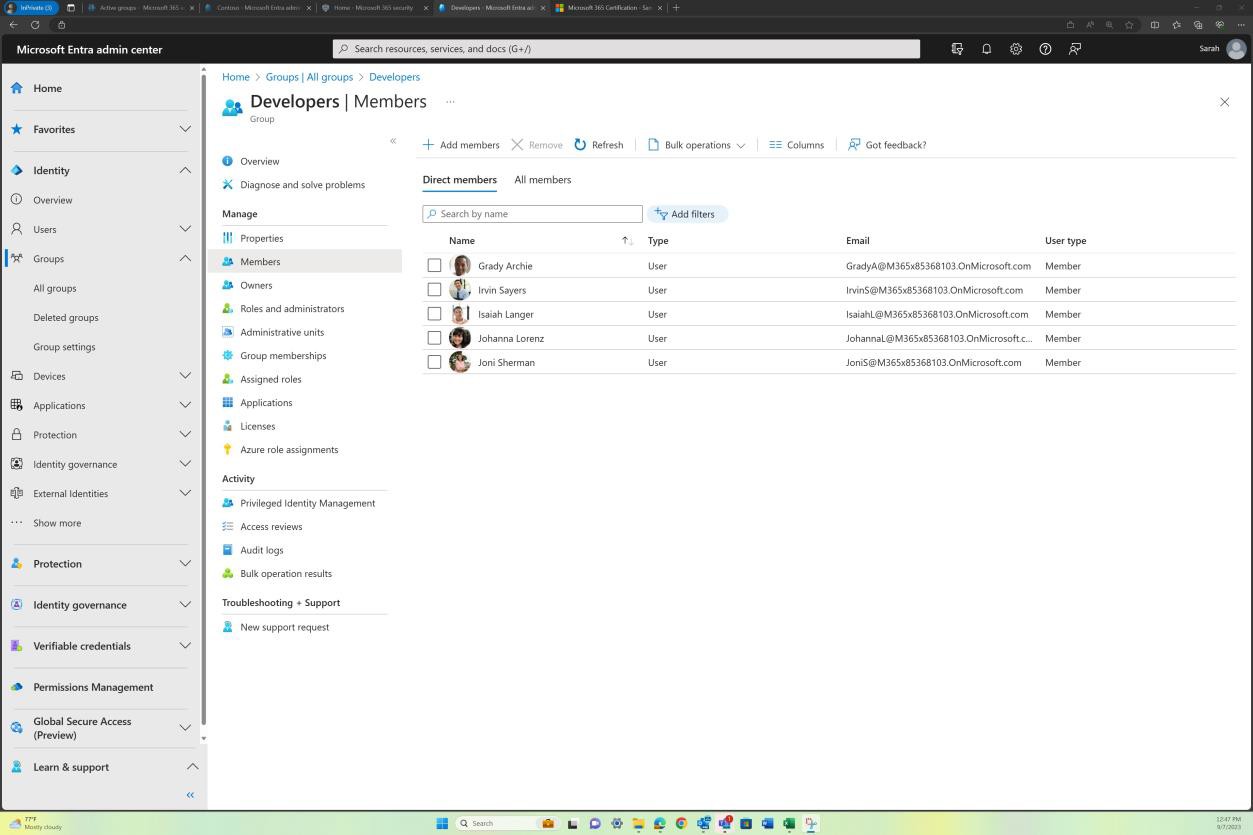Click the Search by name field

[532, 213]
